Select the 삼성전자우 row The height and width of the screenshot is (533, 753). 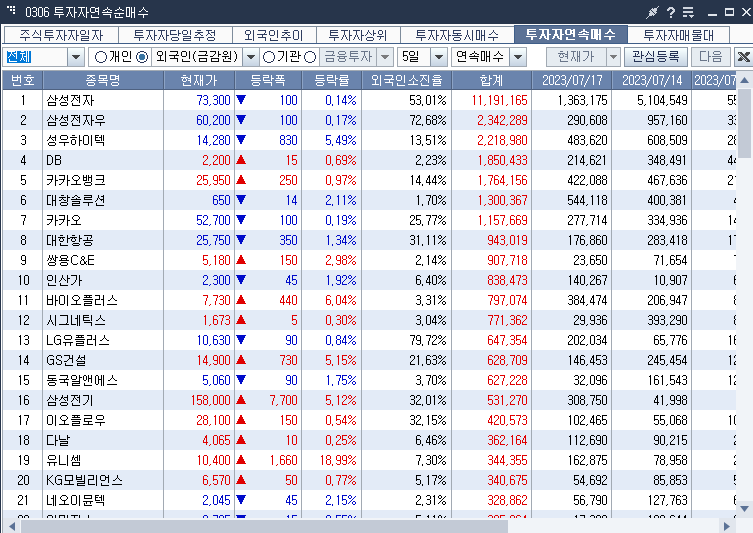(370, 120)
